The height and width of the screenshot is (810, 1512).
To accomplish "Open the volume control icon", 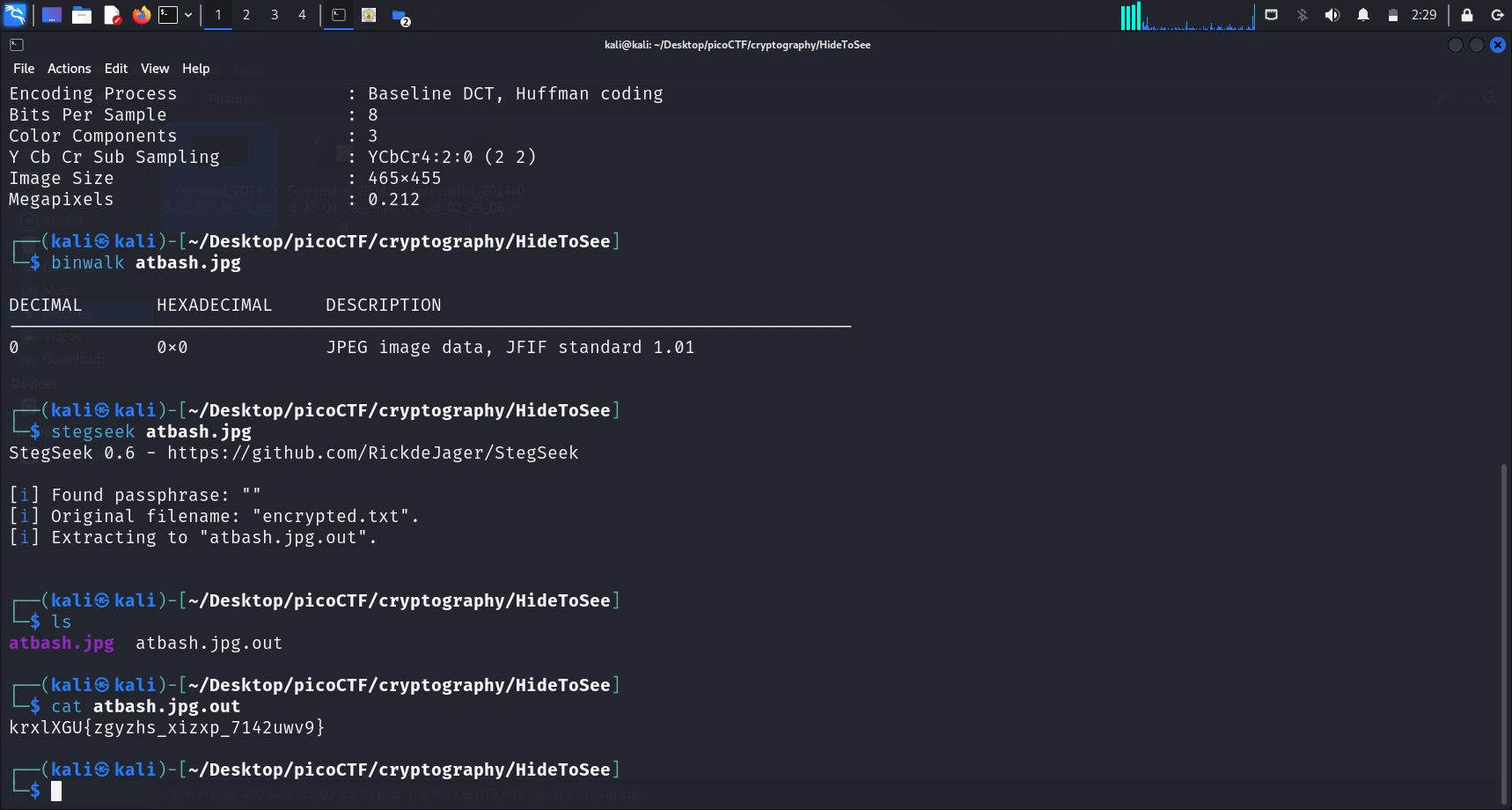I will tap(1332, 15).
